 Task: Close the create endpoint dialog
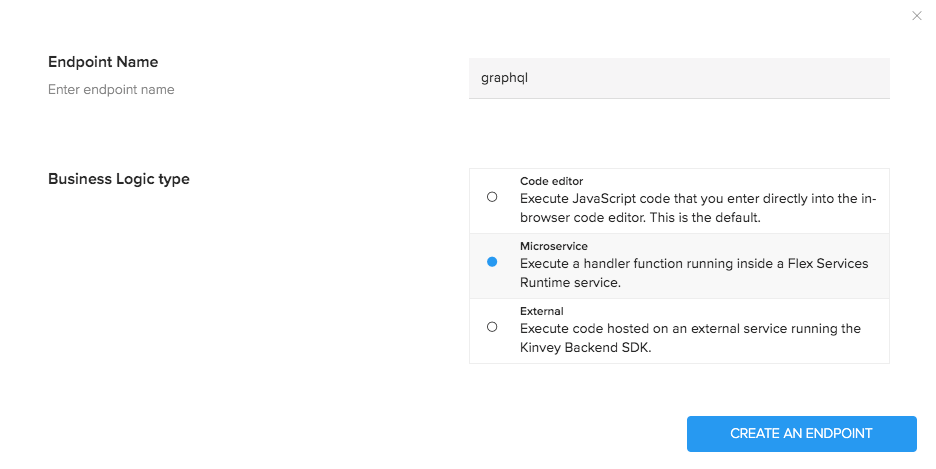pyautogui.click(x=917, y=16)
